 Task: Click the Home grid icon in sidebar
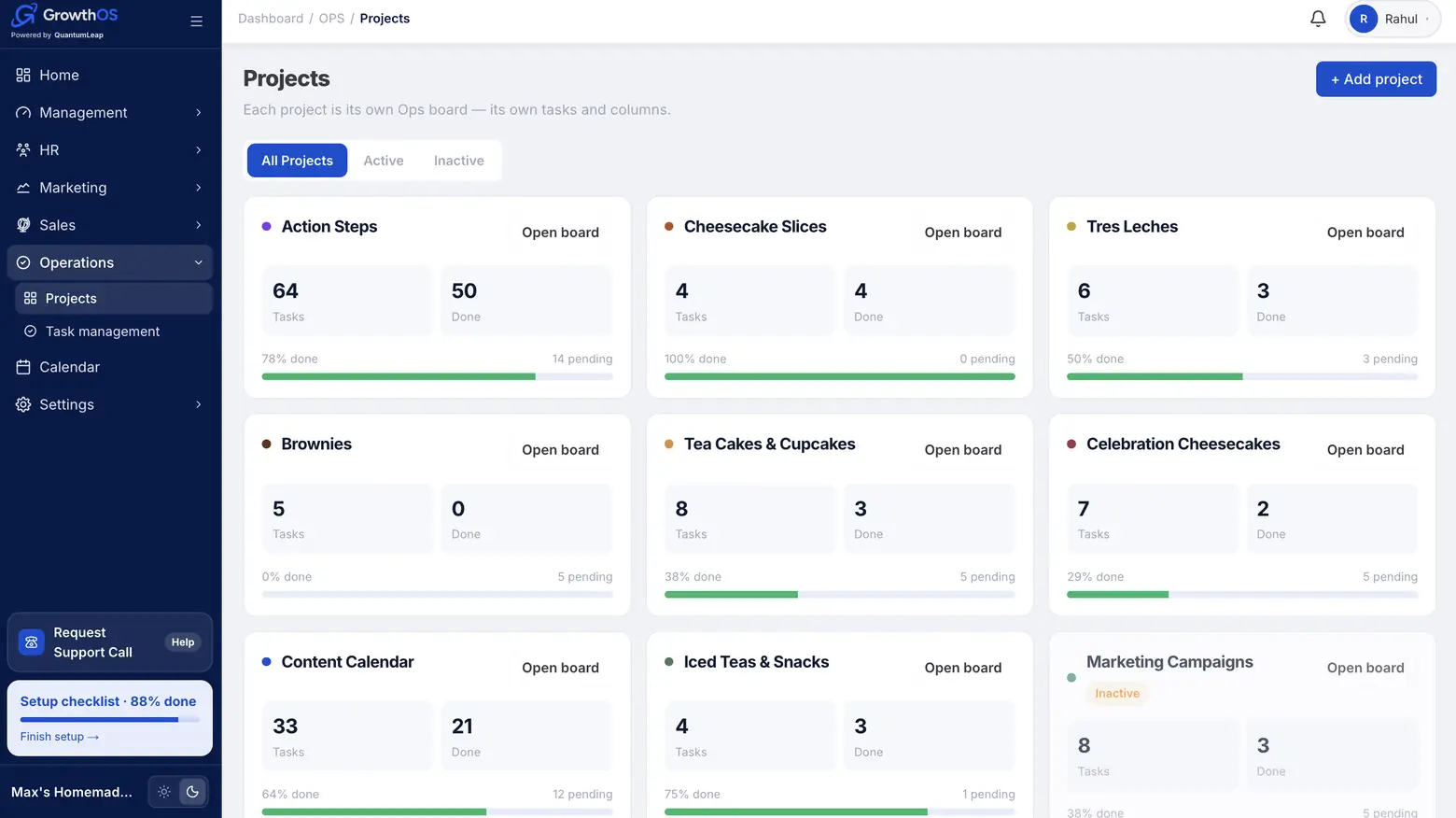pos(23,75)
